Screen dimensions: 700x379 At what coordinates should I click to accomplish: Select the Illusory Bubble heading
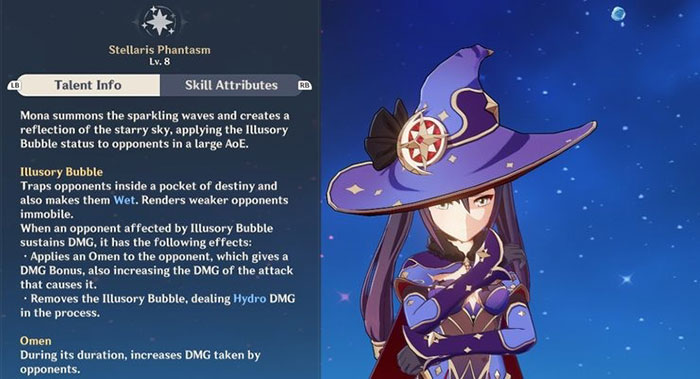[x=62, y=172]
